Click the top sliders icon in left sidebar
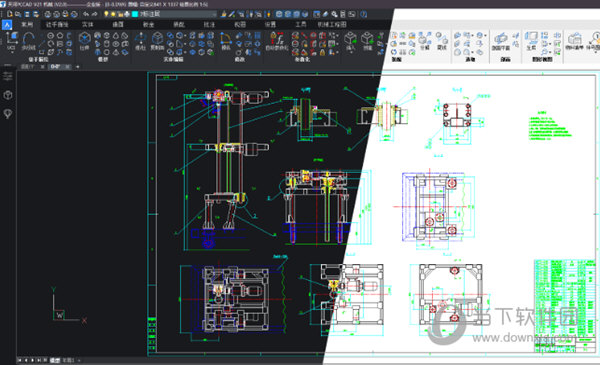This screenshot has height=365, width=600. click(8, 76)
